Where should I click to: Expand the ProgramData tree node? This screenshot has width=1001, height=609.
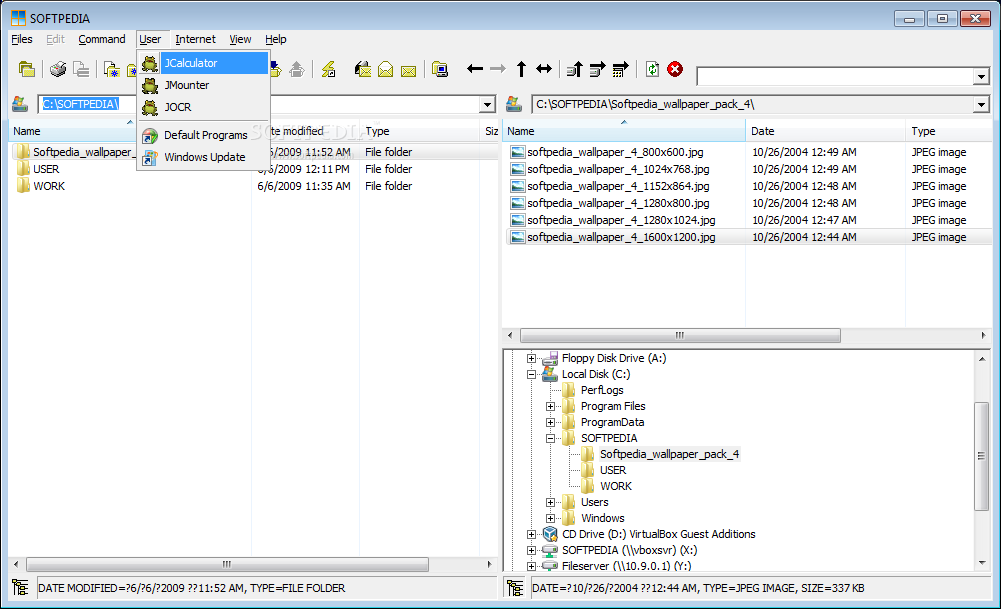[550, 422]
